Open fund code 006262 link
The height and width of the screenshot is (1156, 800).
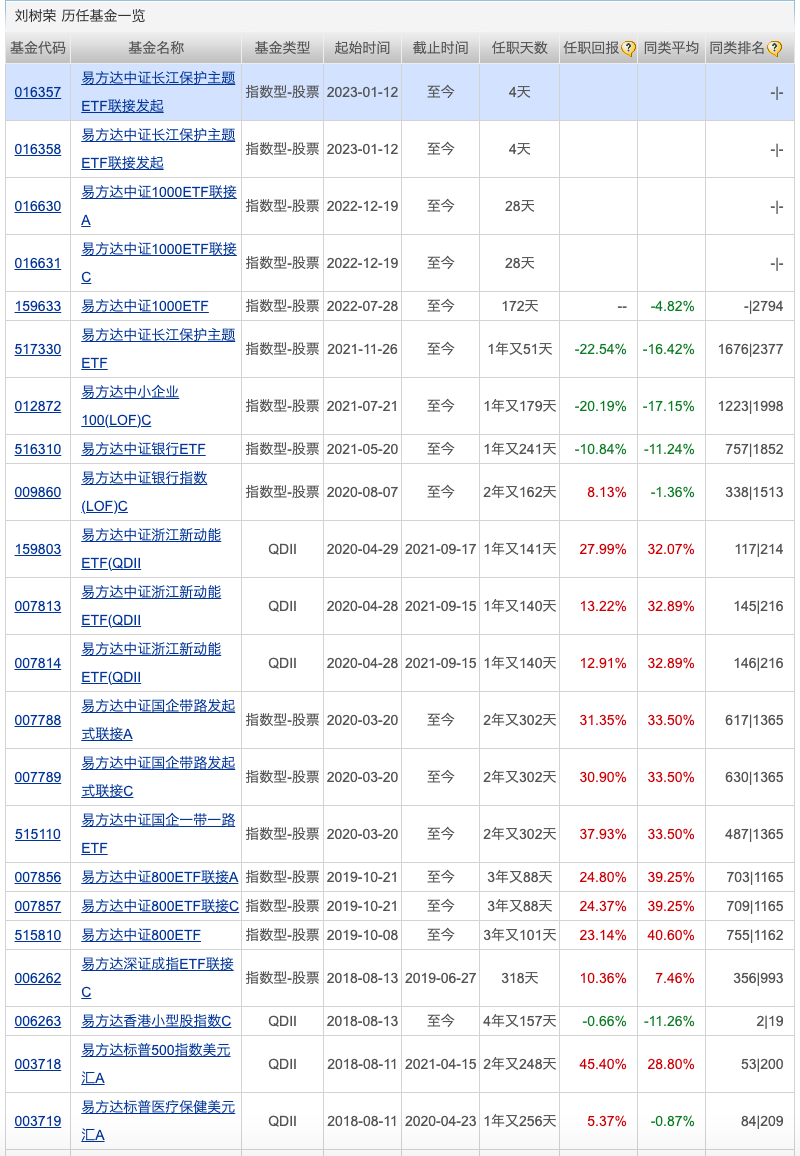click(x=38, y=978)
